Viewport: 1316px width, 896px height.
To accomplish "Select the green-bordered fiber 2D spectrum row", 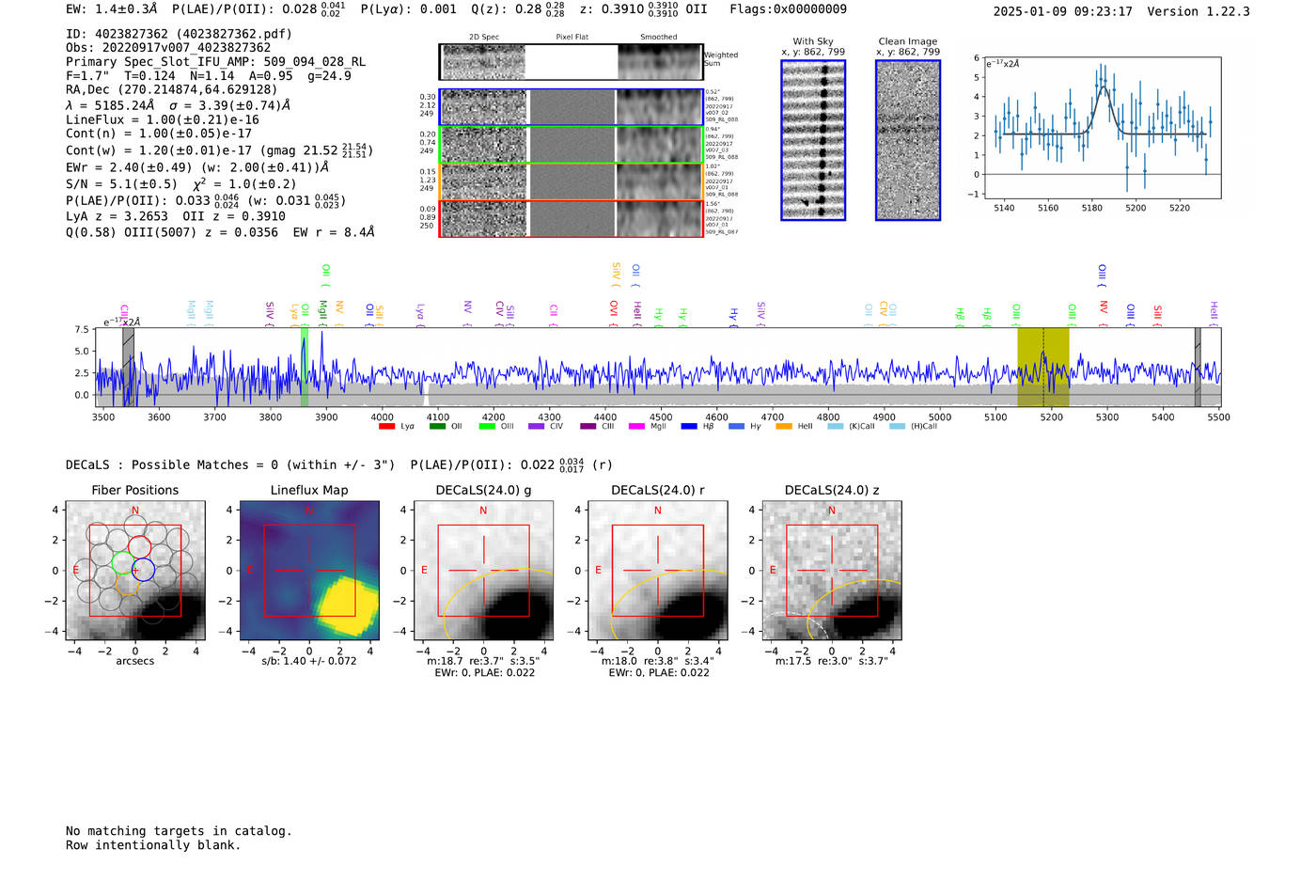I will (571, 144).
